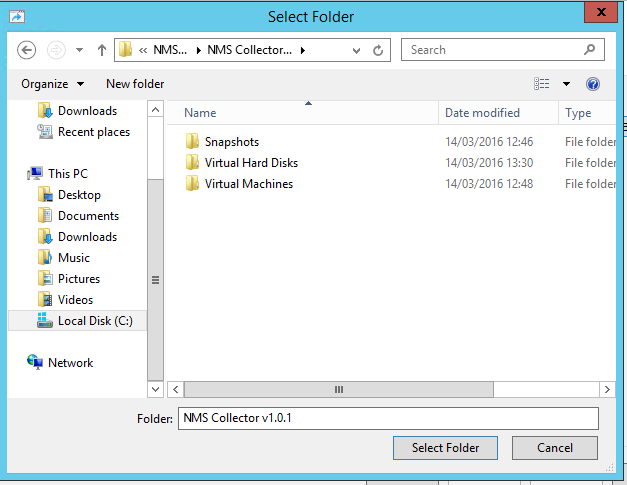Open the Organize menu
Screen dimensions: 627x485
[x=53, y=84]
